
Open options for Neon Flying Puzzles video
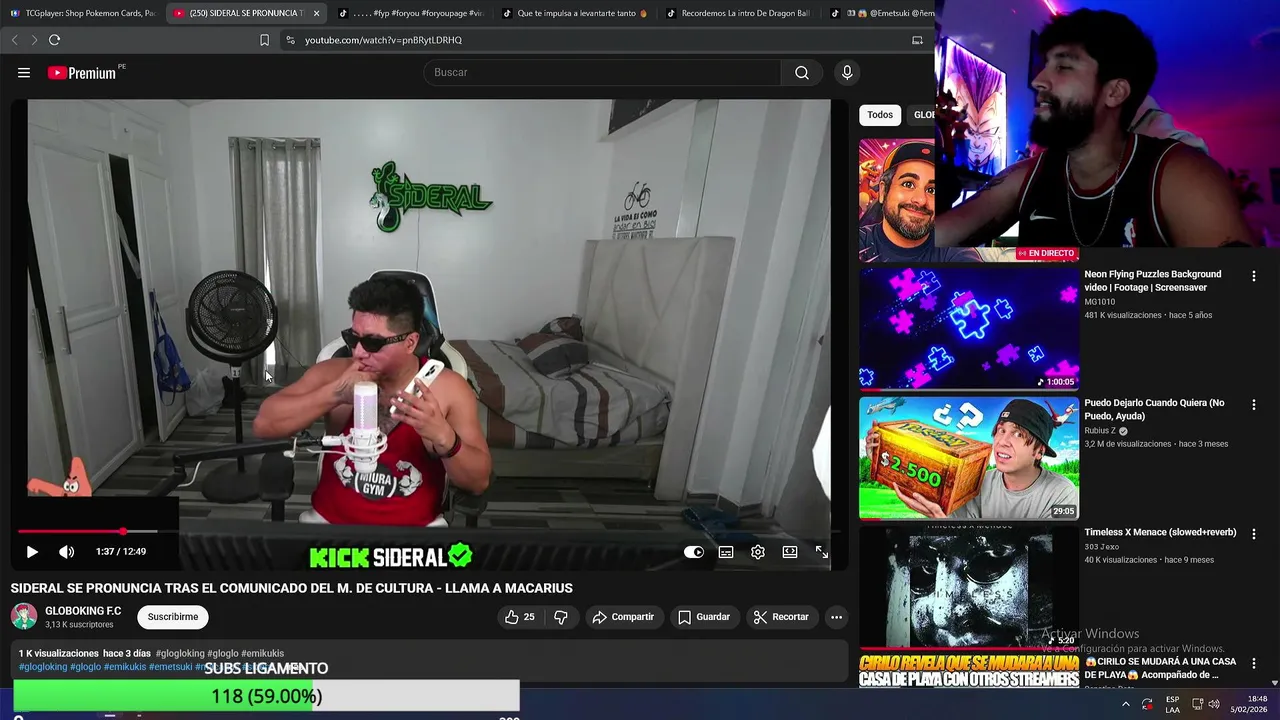[1253, 276]
